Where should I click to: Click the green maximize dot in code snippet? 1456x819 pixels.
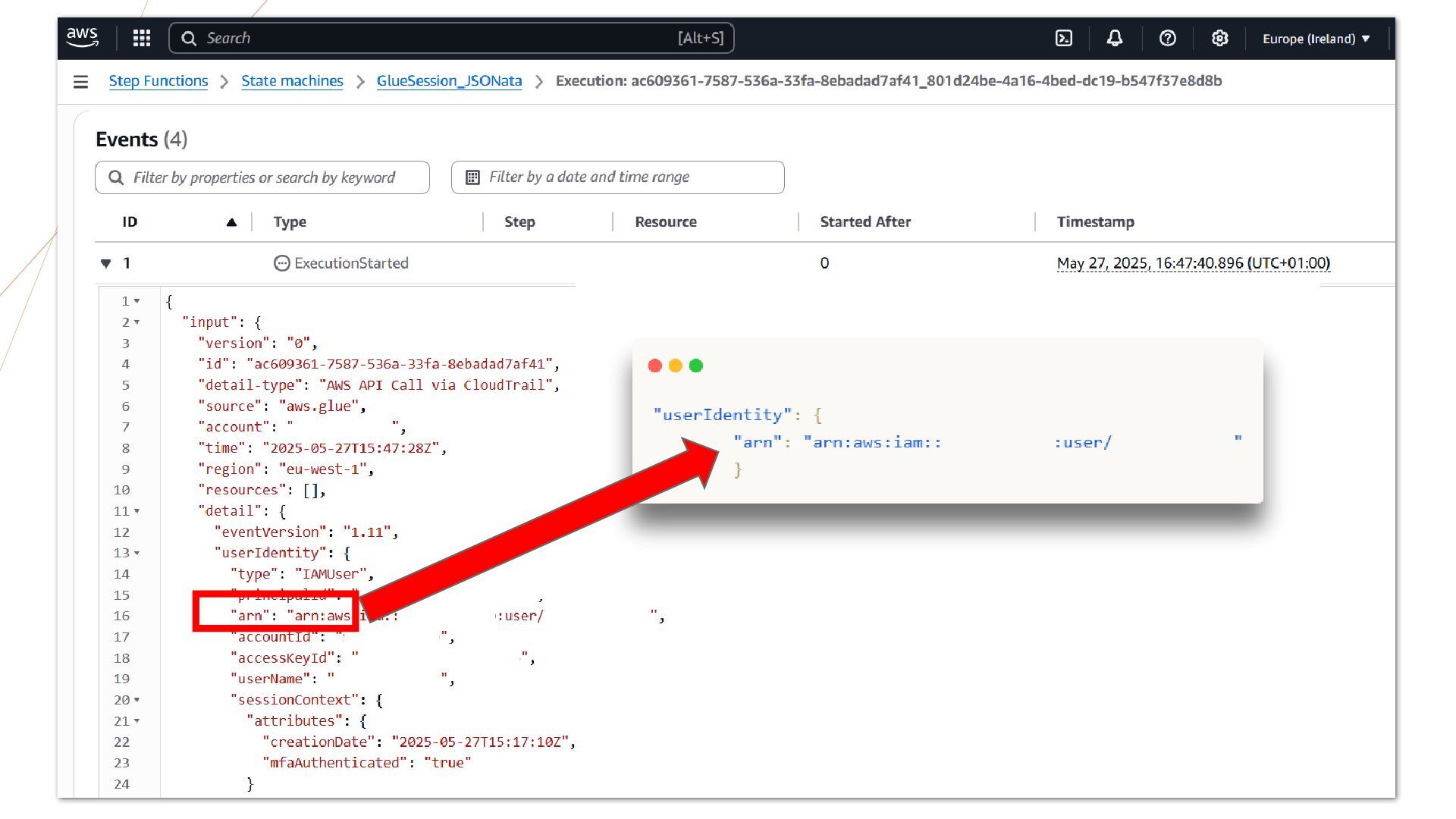(696, 366)
